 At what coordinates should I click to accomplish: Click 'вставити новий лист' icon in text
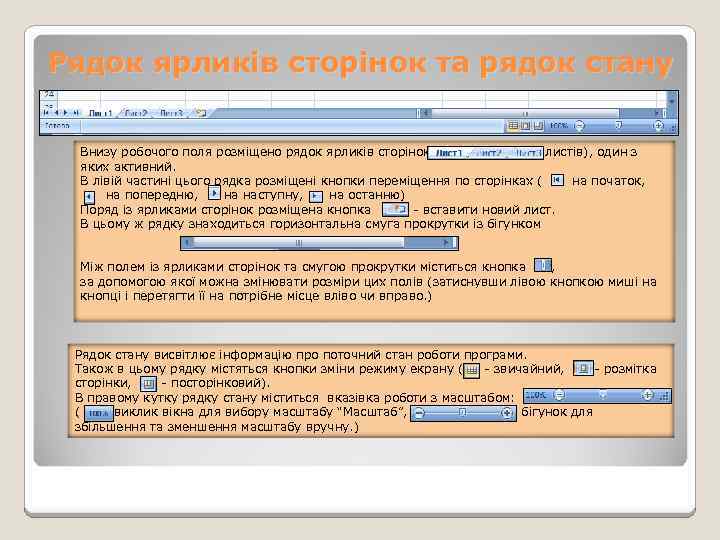395,210
